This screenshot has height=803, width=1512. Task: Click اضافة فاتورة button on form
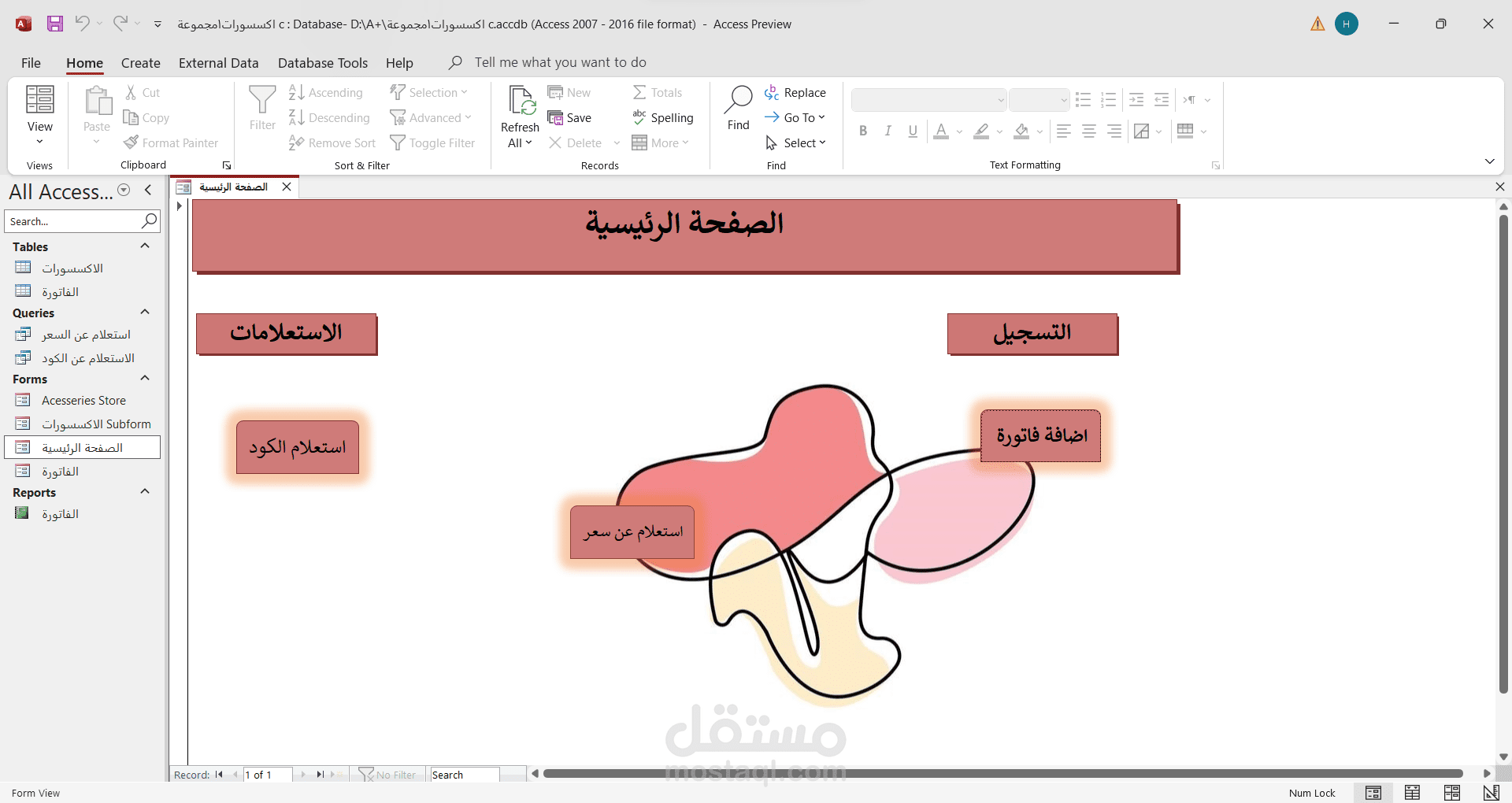(1041, 435)
